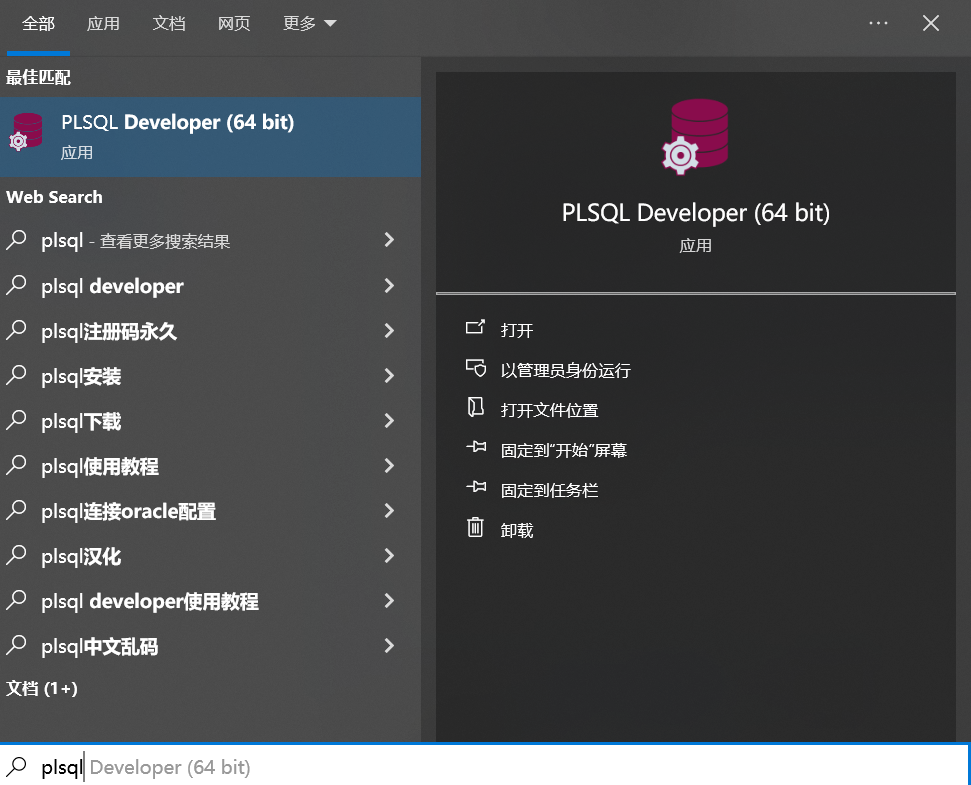Click search icon beside 'plsql developer使用教程'

click(x=16, y=600)
